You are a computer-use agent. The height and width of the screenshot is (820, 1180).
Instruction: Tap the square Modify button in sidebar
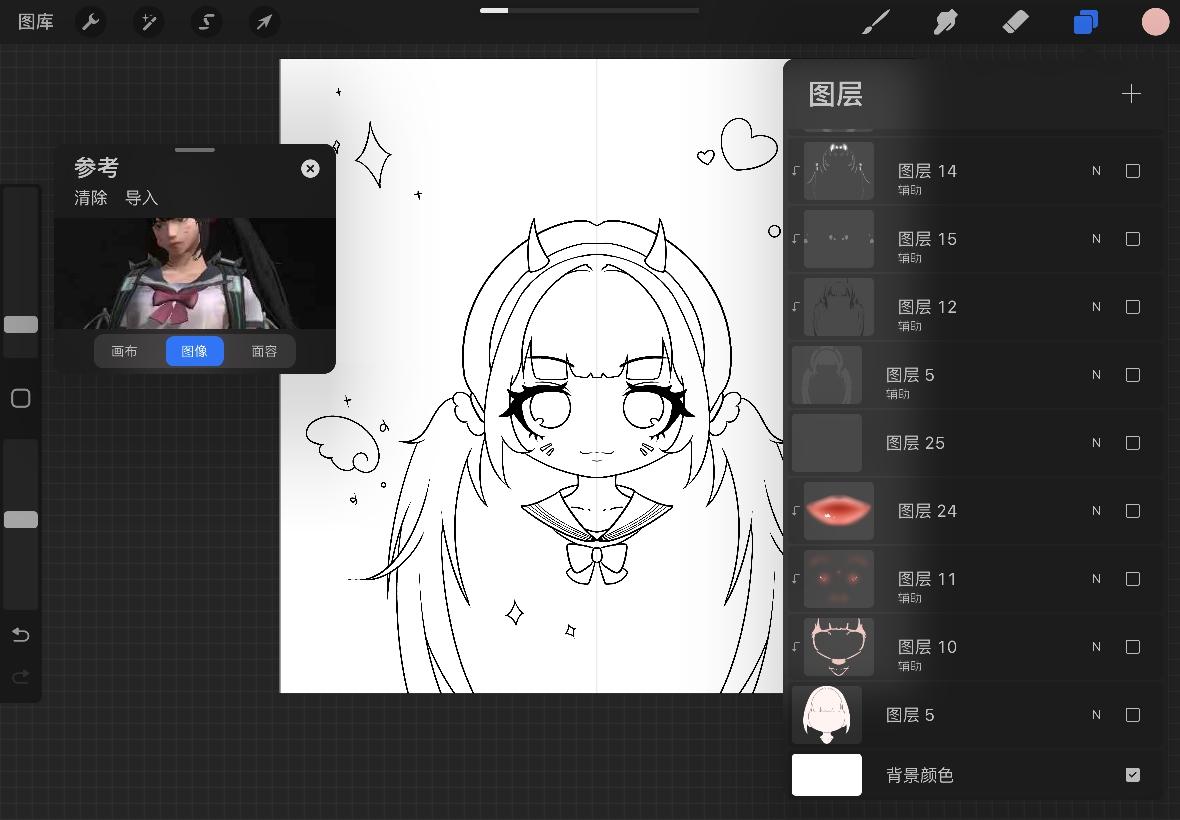point(21,398)
